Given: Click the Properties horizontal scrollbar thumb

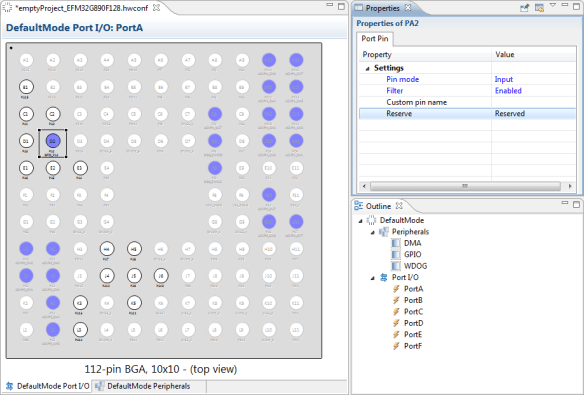Looking at the screenshot, I should [465, 186].
